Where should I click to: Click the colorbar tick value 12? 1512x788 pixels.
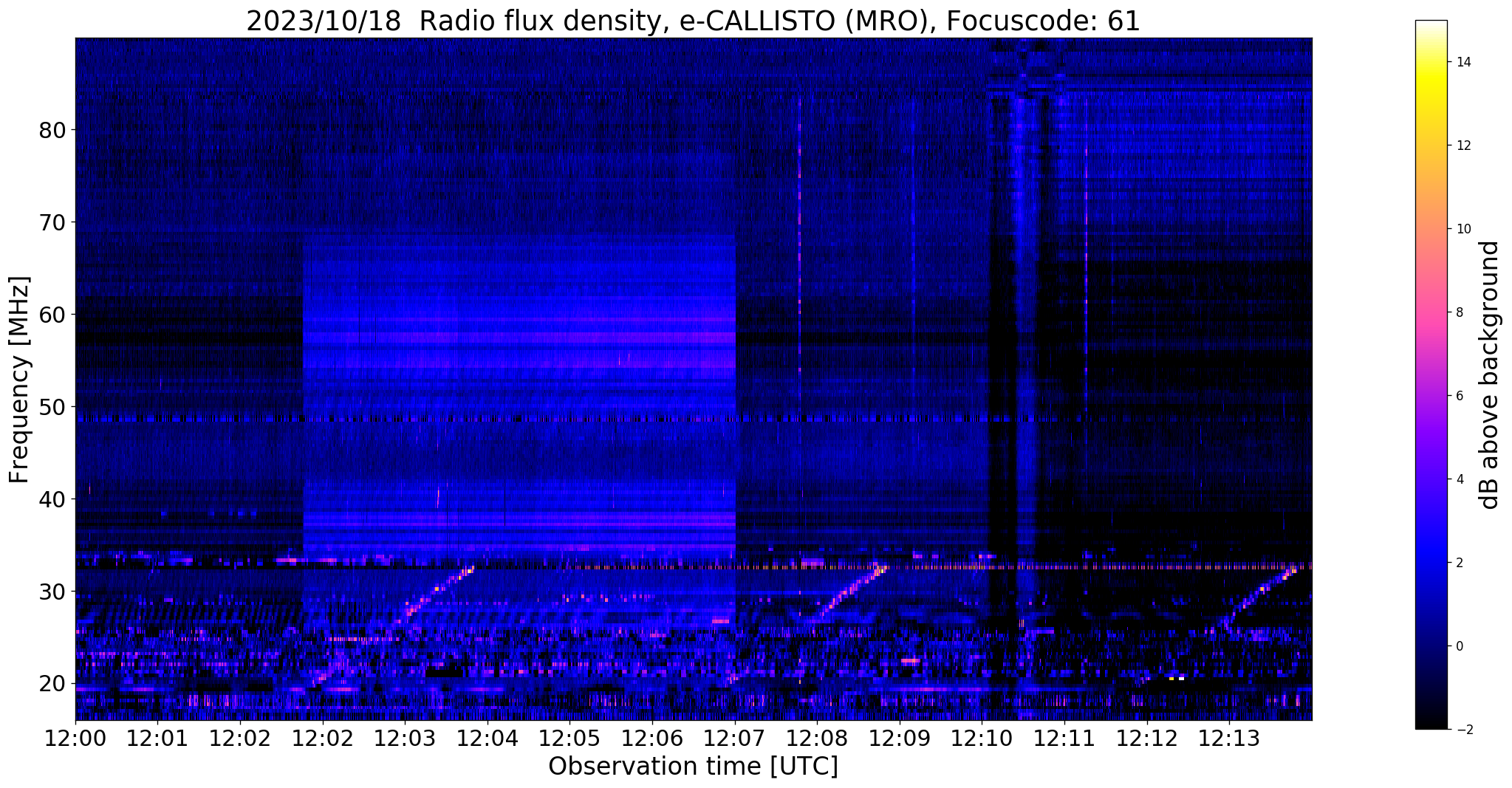1463,145
